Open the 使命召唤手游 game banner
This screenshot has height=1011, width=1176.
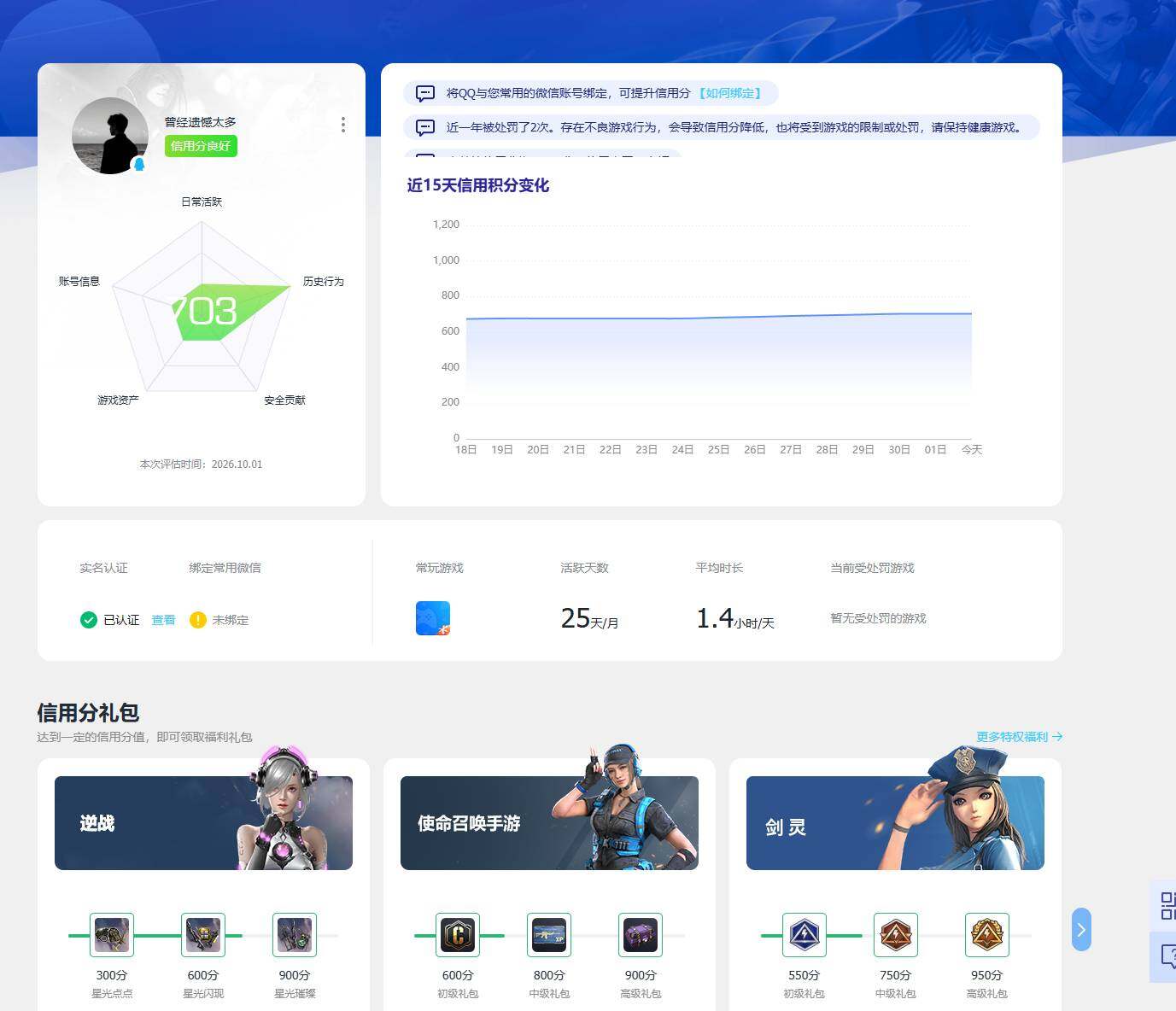549,823
